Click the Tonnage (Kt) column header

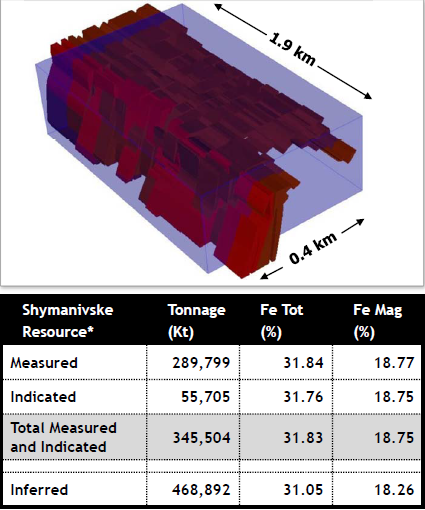pos(197,321)
